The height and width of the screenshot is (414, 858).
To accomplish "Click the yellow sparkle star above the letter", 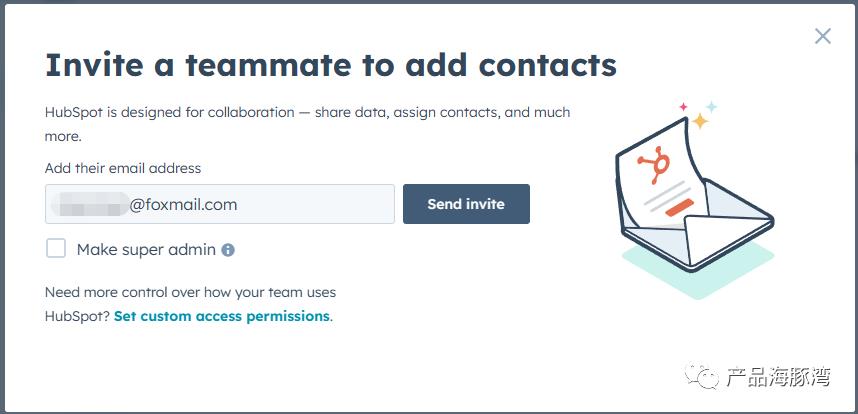I will [x=700, y=120].
